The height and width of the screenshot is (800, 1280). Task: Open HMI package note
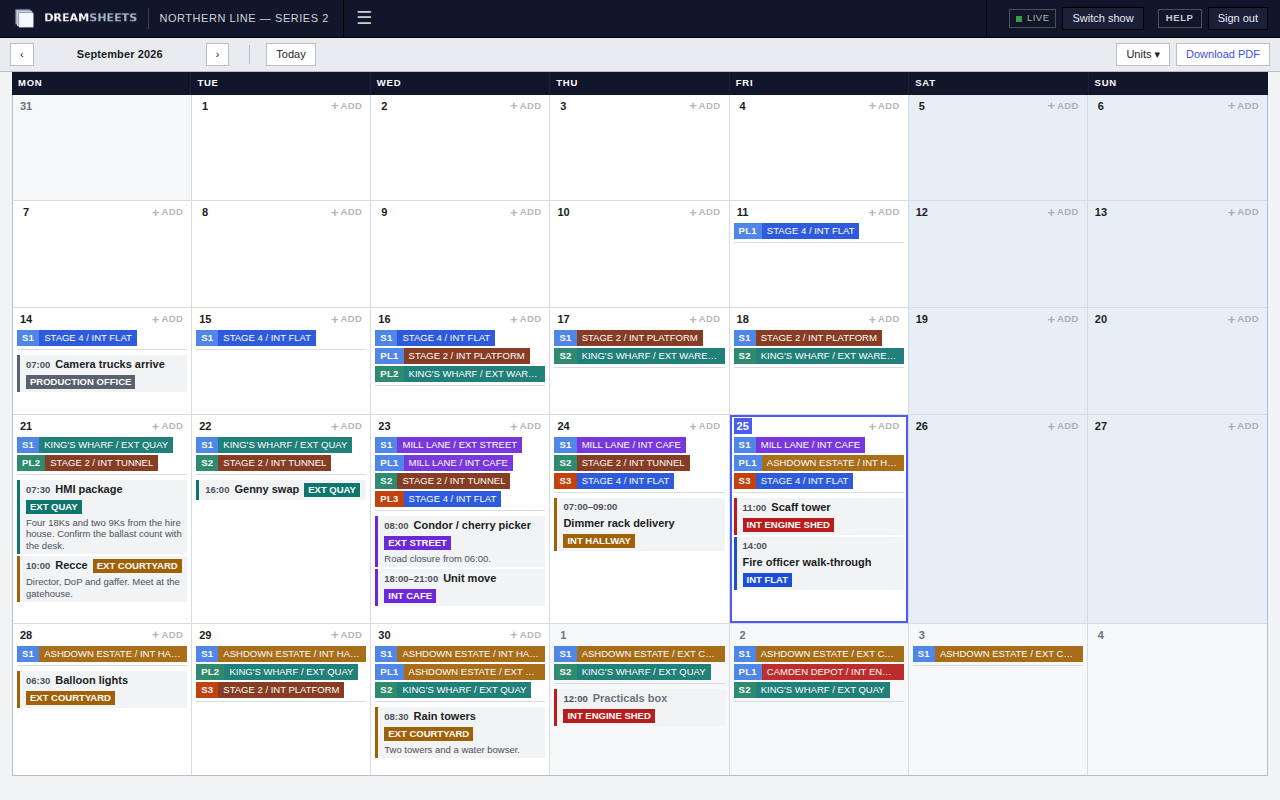pyautogui.click(x=102, y=517)
